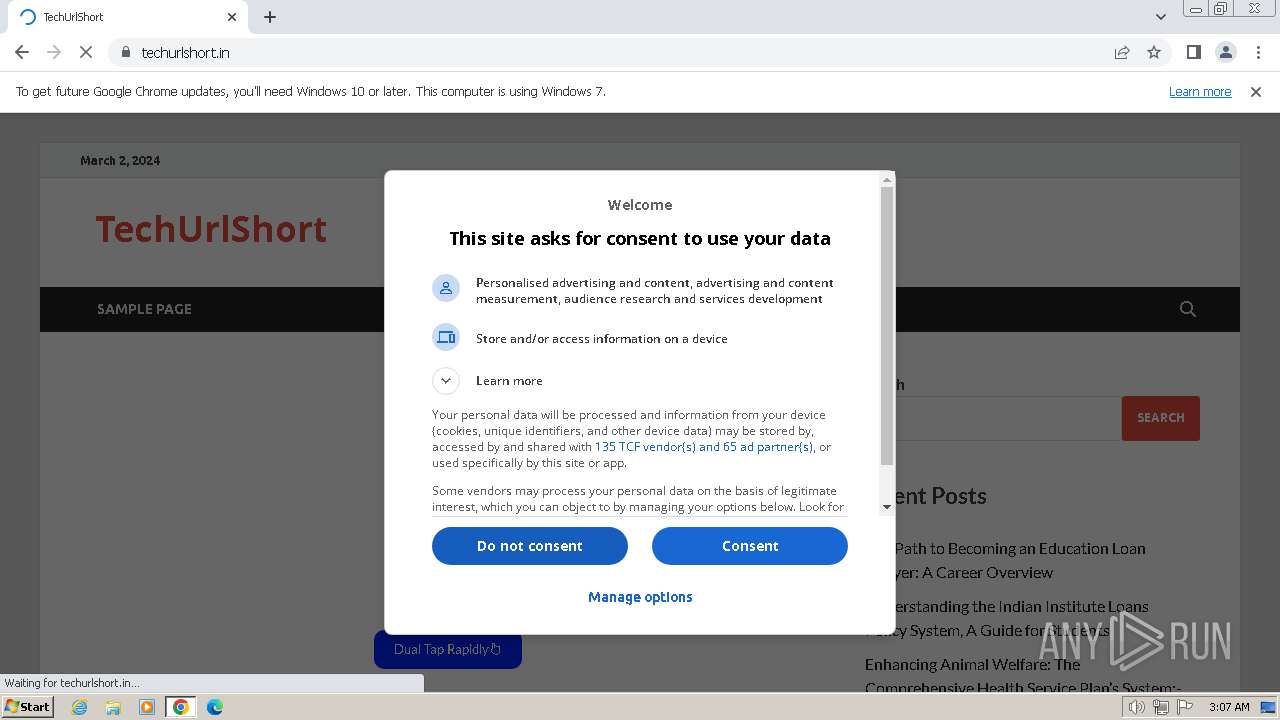Open the tab search dropdown
1280x720 pixels.
(1160, 17)
